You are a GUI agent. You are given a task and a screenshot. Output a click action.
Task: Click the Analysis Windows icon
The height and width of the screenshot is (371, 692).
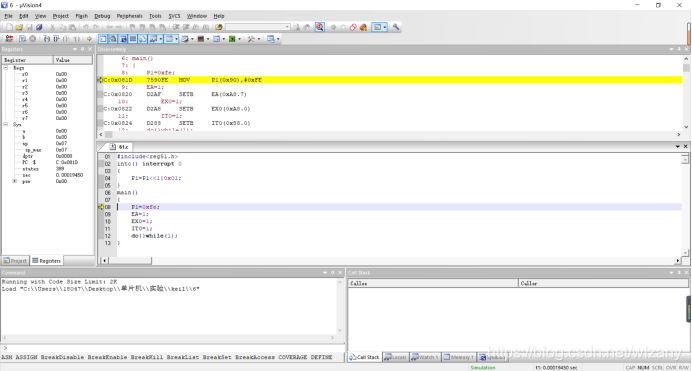click(200, 39)
